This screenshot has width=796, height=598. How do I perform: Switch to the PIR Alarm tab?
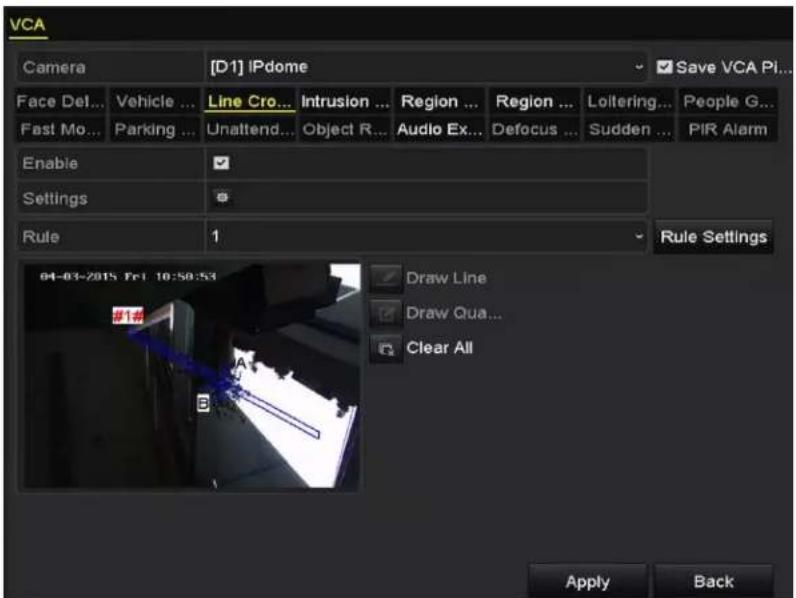tap(728, 129)
